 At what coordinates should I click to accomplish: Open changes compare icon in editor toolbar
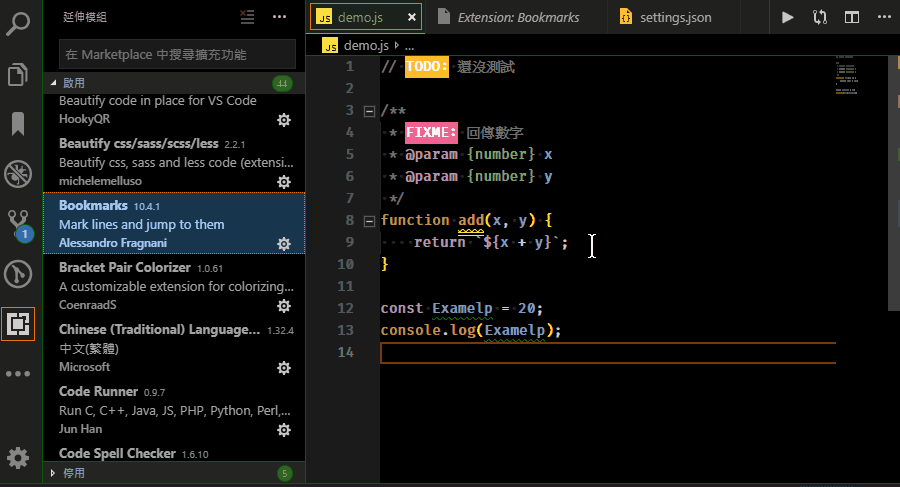820,17
